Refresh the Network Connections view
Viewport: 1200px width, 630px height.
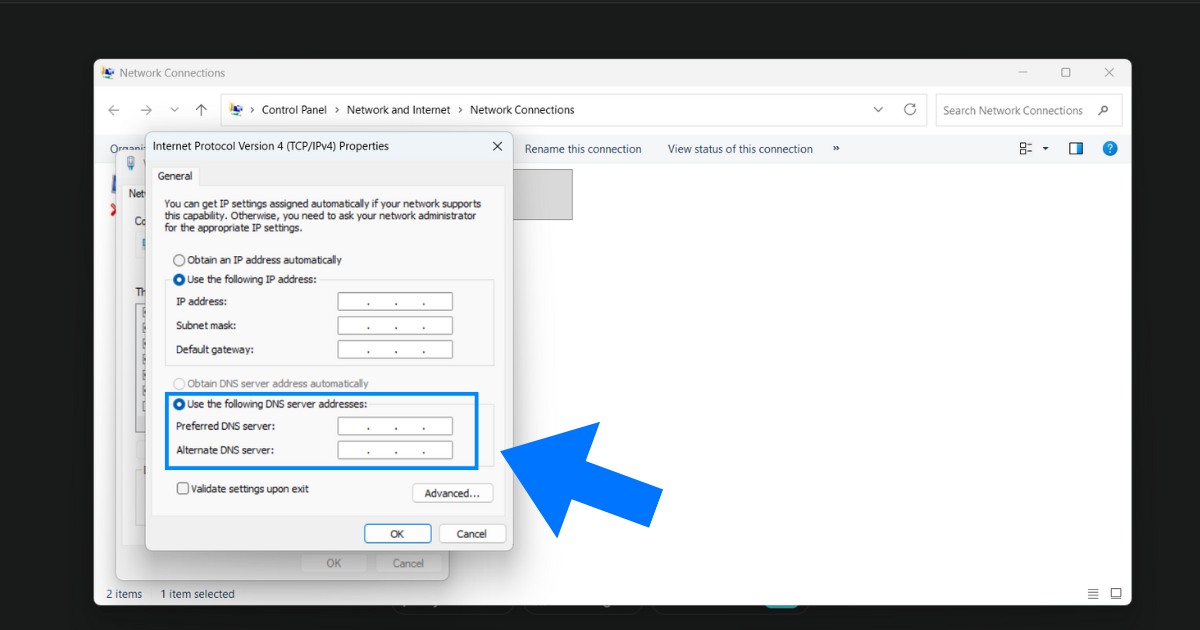click(x=910, y=110)
